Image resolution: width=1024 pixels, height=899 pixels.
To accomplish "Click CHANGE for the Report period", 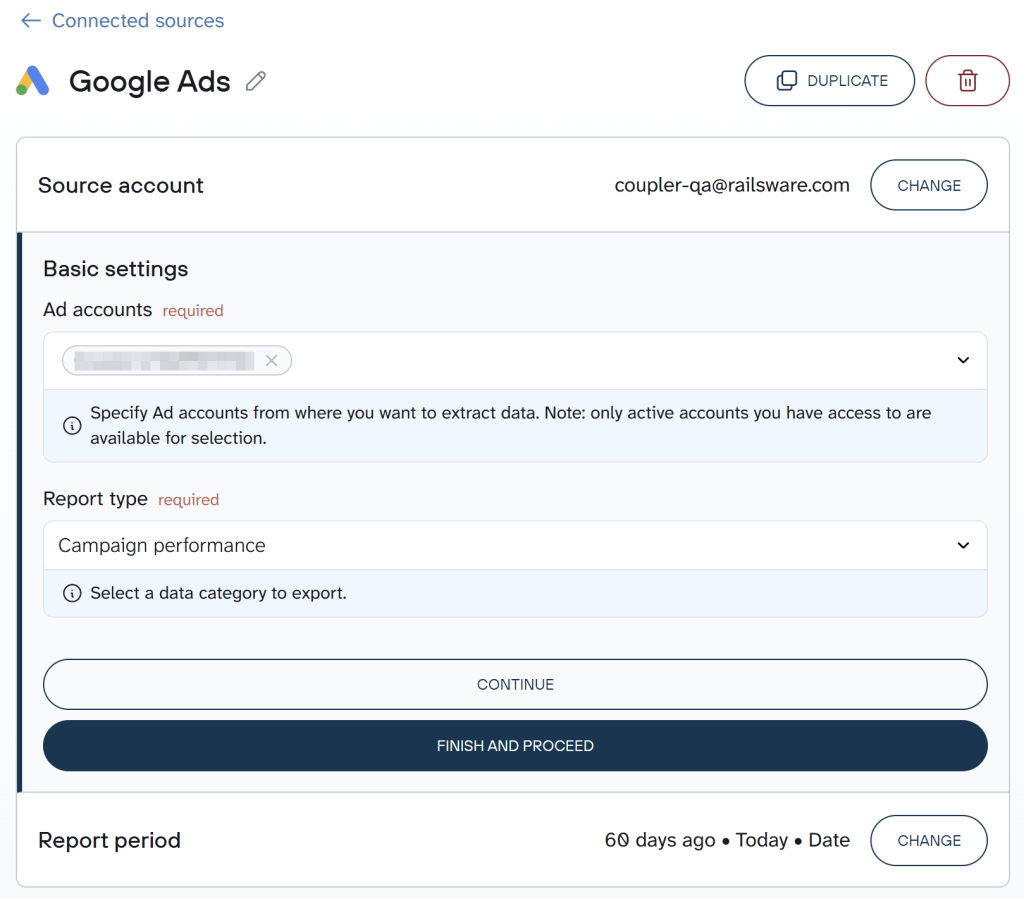I will 928,840.
